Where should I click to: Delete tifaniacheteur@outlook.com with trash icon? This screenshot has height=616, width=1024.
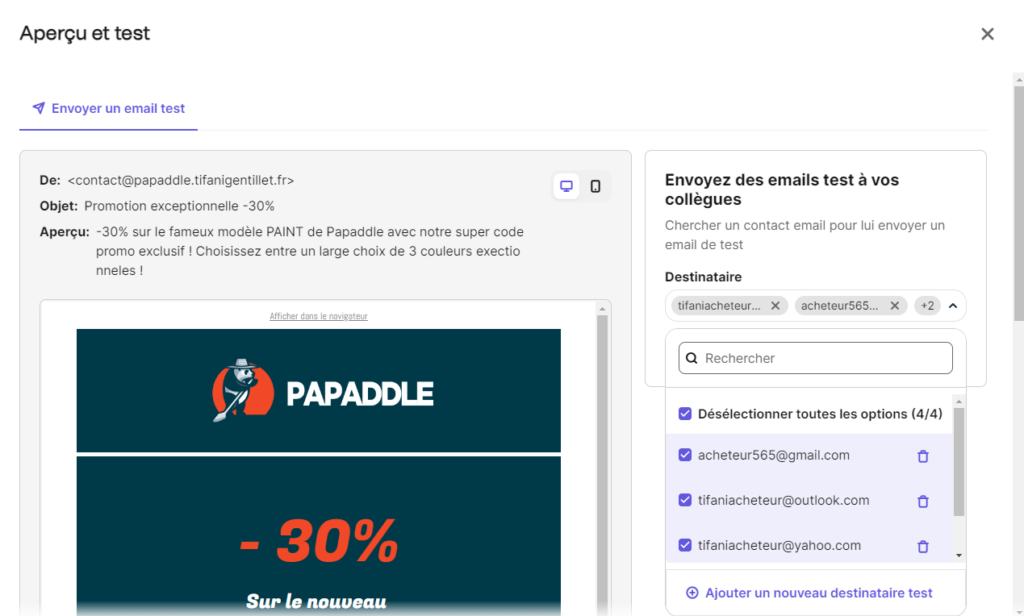tap(923, 501)
